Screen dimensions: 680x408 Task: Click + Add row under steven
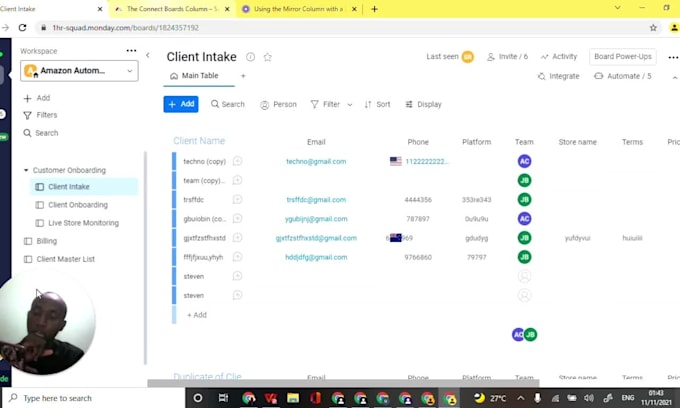197,315
